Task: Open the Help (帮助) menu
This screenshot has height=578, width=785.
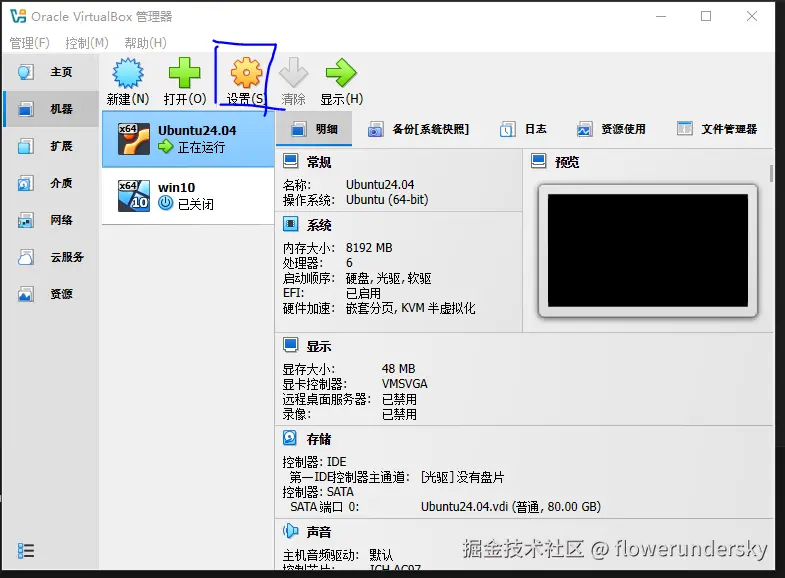Action: [x=145, y=43]
